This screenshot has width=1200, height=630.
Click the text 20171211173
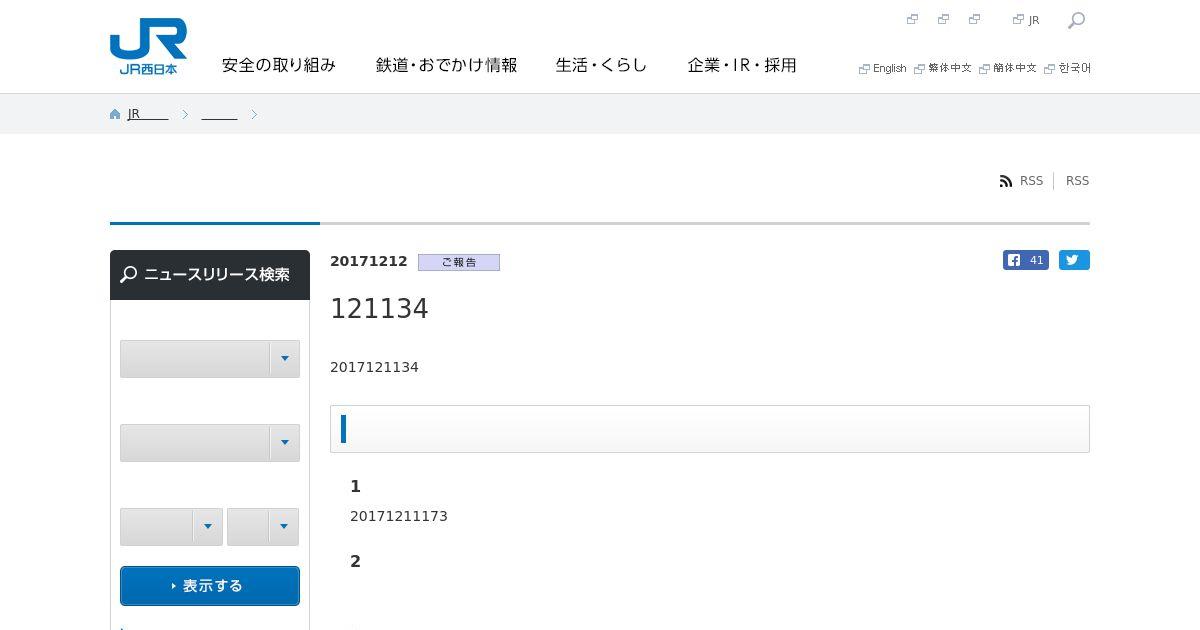pos(399,516)
